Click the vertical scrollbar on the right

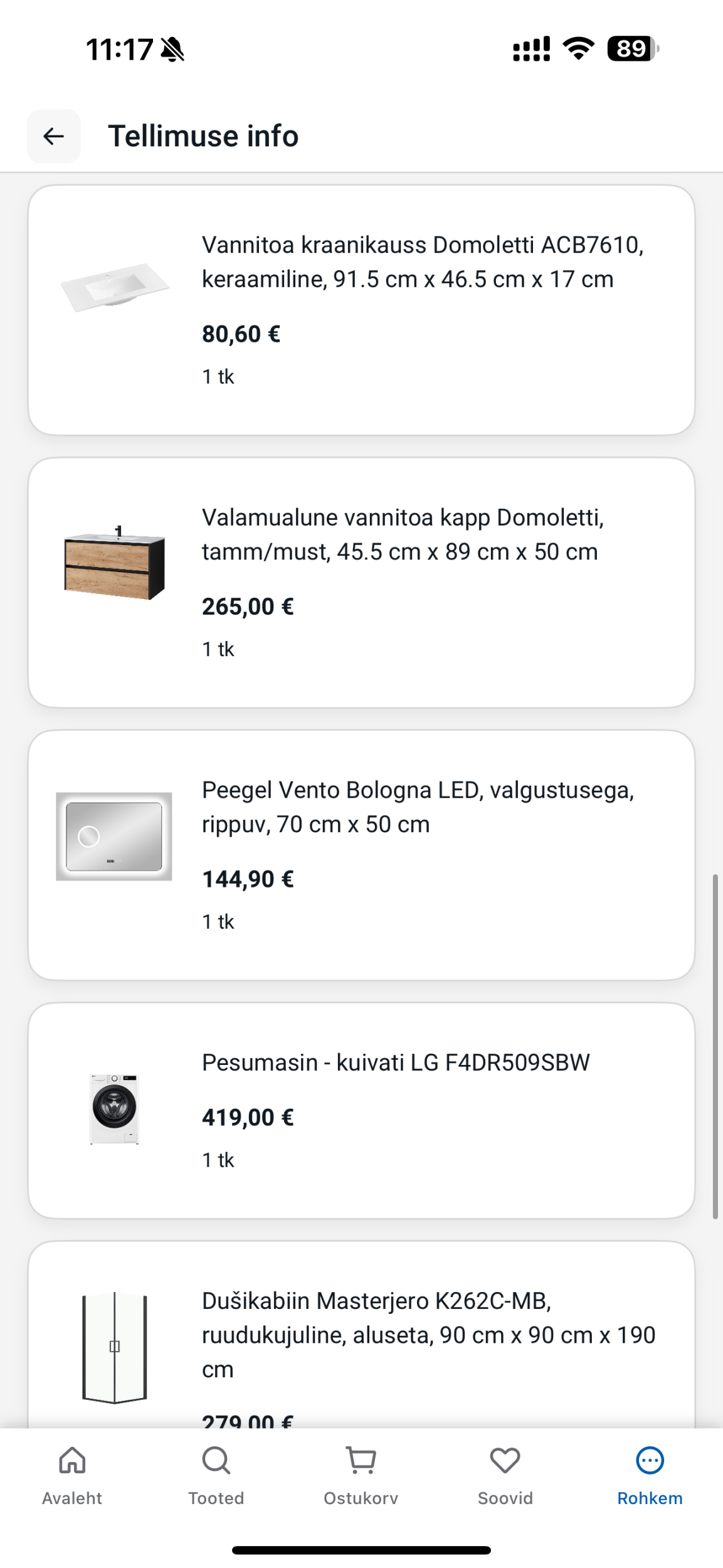715,1046
